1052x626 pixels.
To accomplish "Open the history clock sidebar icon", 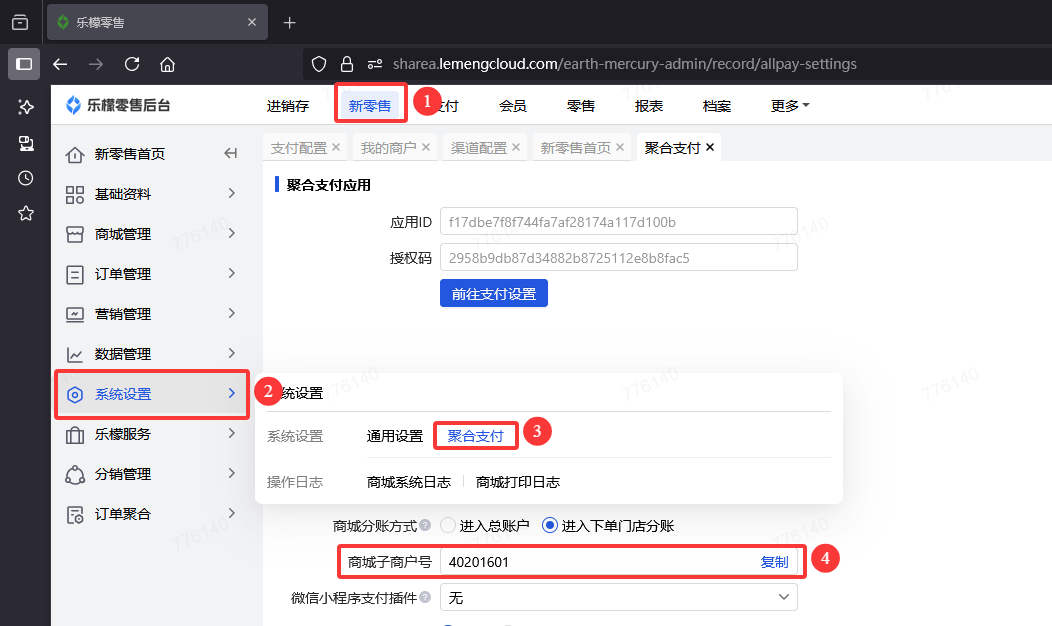I will click(25, 178).
